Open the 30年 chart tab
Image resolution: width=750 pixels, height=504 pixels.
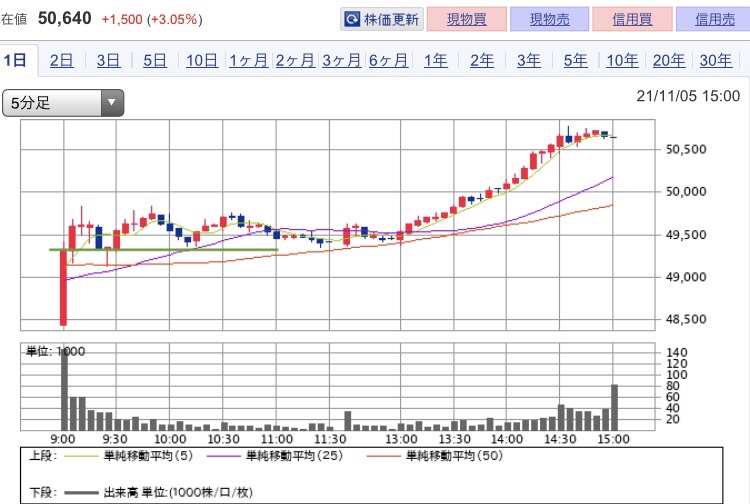pyautogui.click(x=716, y=61)
